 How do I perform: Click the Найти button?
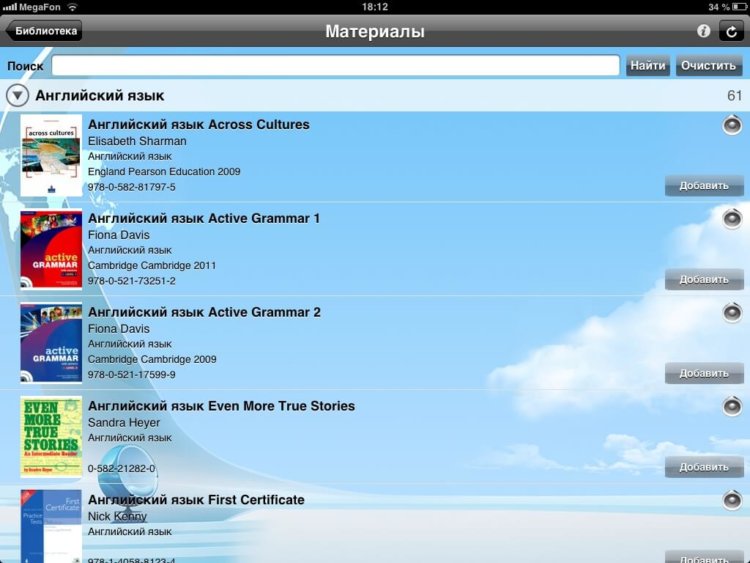[x=648, y=66]
